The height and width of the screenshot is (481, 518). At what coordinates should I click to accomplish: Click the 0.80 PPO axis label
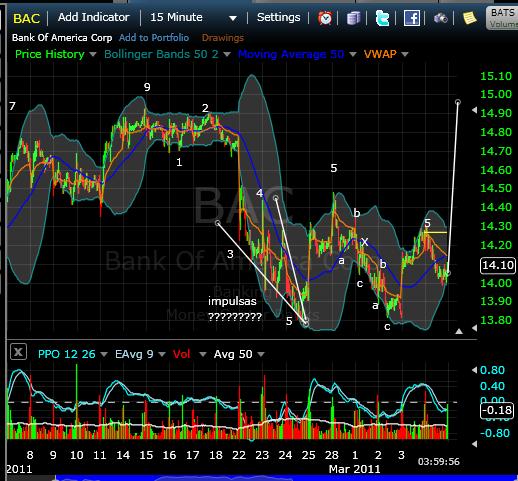(492, 370)
